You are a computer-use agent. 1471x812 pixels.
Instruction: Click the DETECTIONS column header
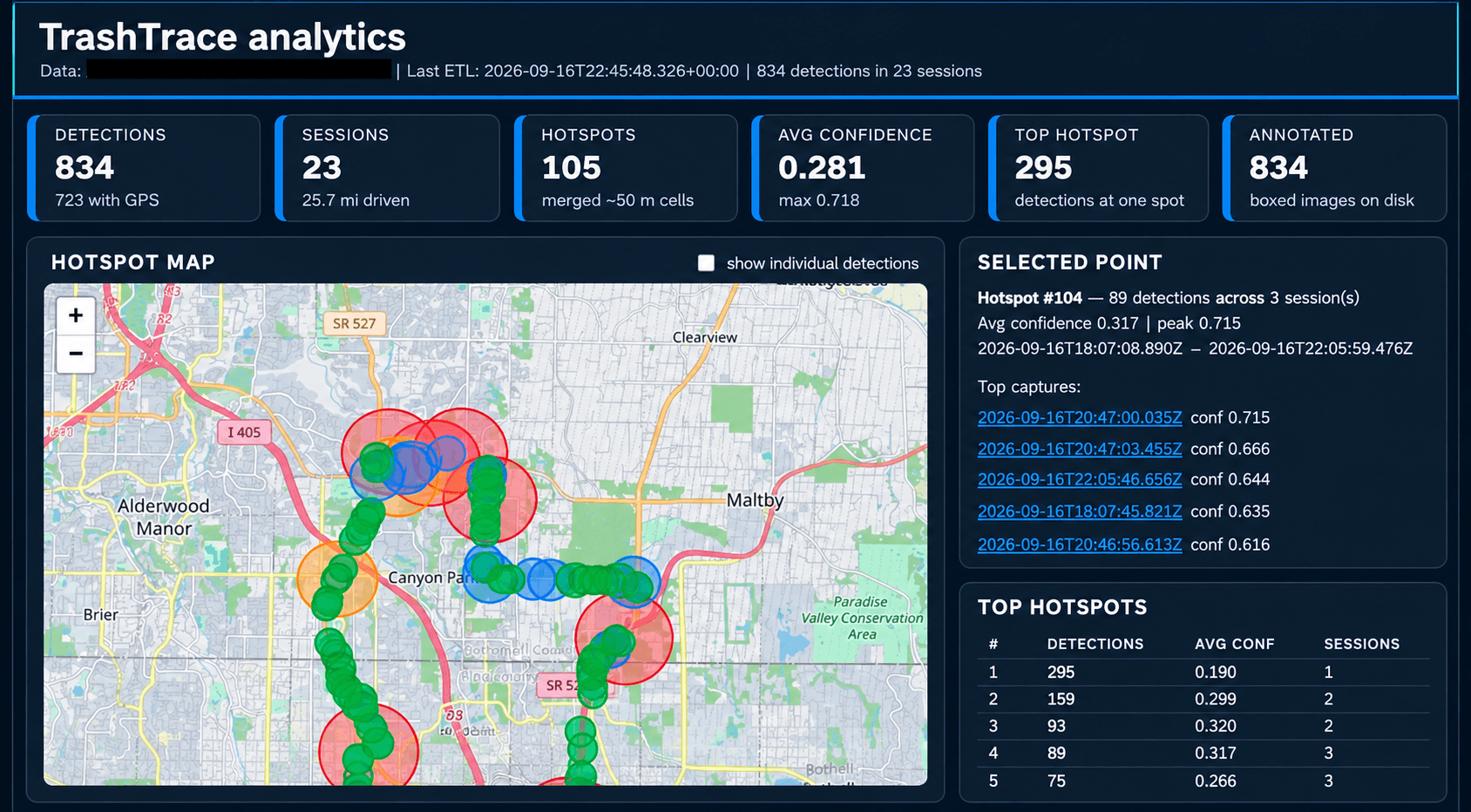click(x=1095, y=644)
